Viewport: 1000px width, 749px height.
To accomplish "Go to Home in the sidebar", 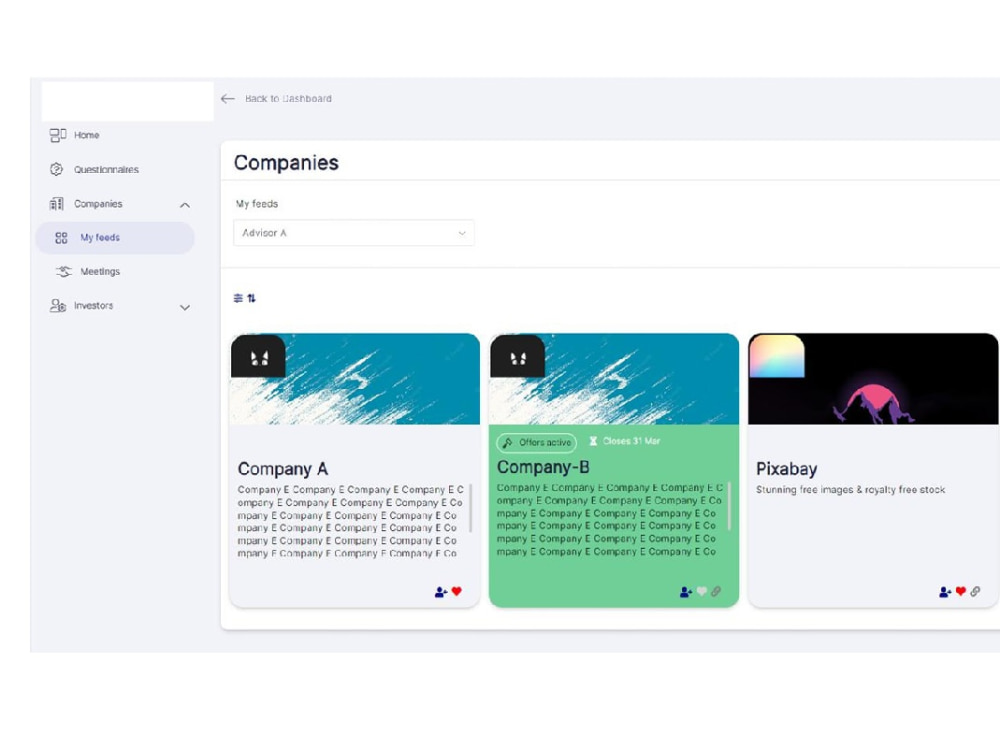I will (x=86, y=135).
